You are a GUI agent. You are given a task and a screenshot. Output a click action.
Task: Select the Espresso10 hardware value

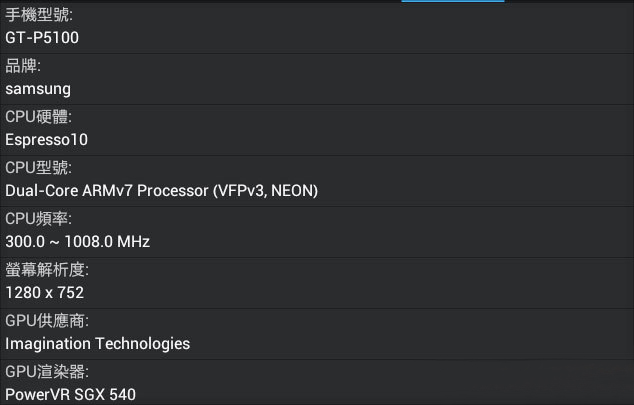tap(46, 140)
